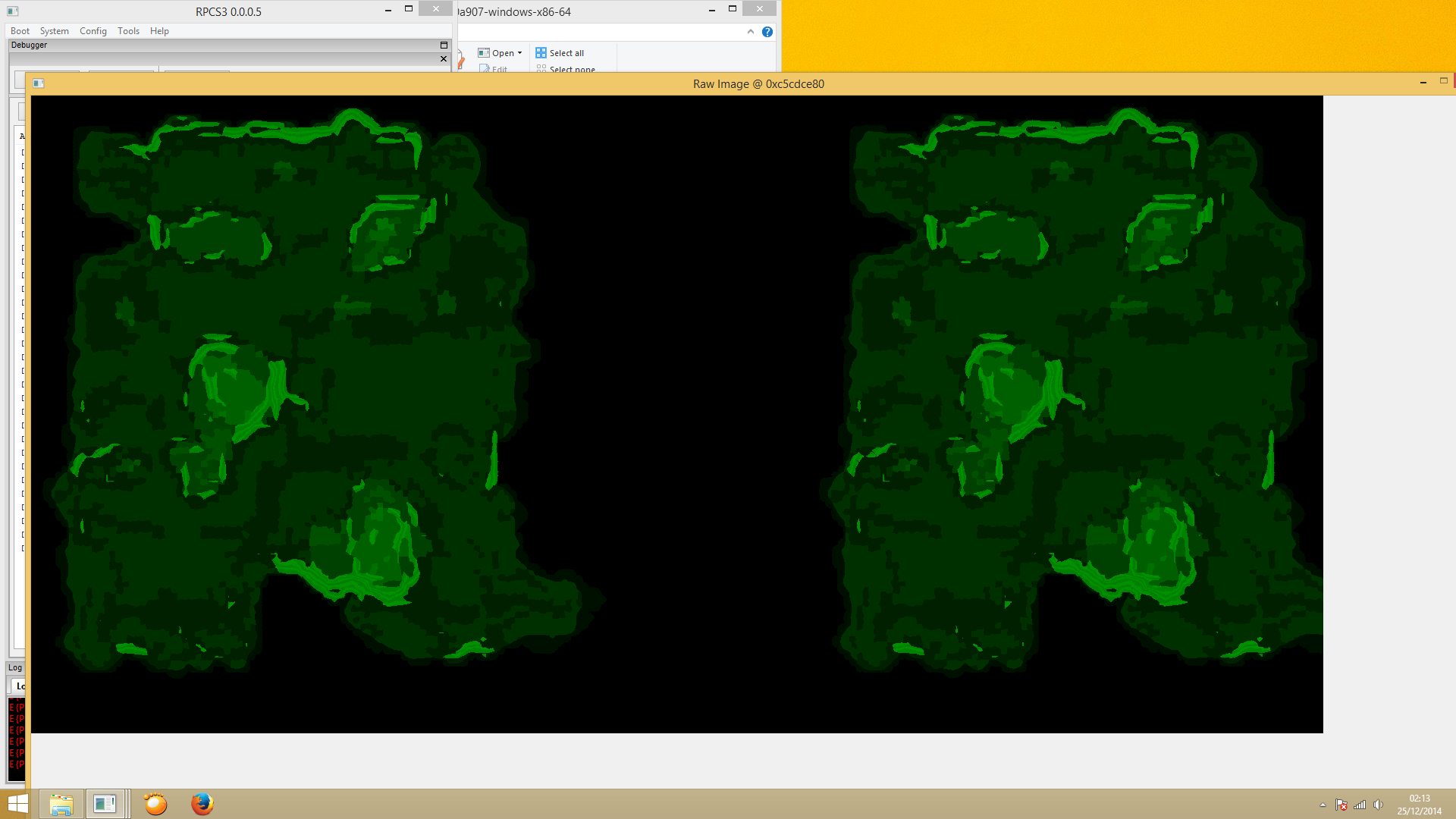The height and width of the screenshot is (819, 1456).
Task: Click the RPCS3 title bar app icon
Action: point(12,11)
